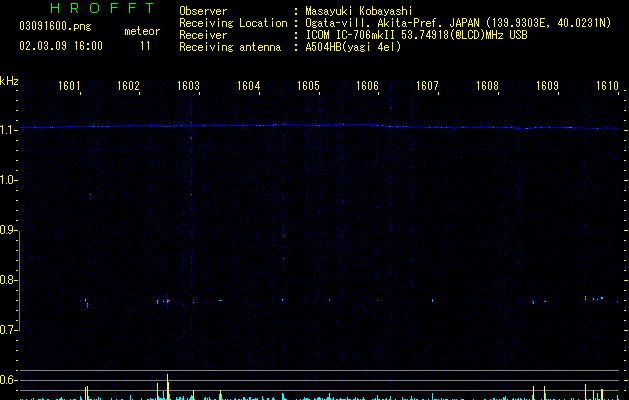This screenshot has width=629, height=400.
Task: Click the Receiving Location label
Action: (x=233, y=23)
